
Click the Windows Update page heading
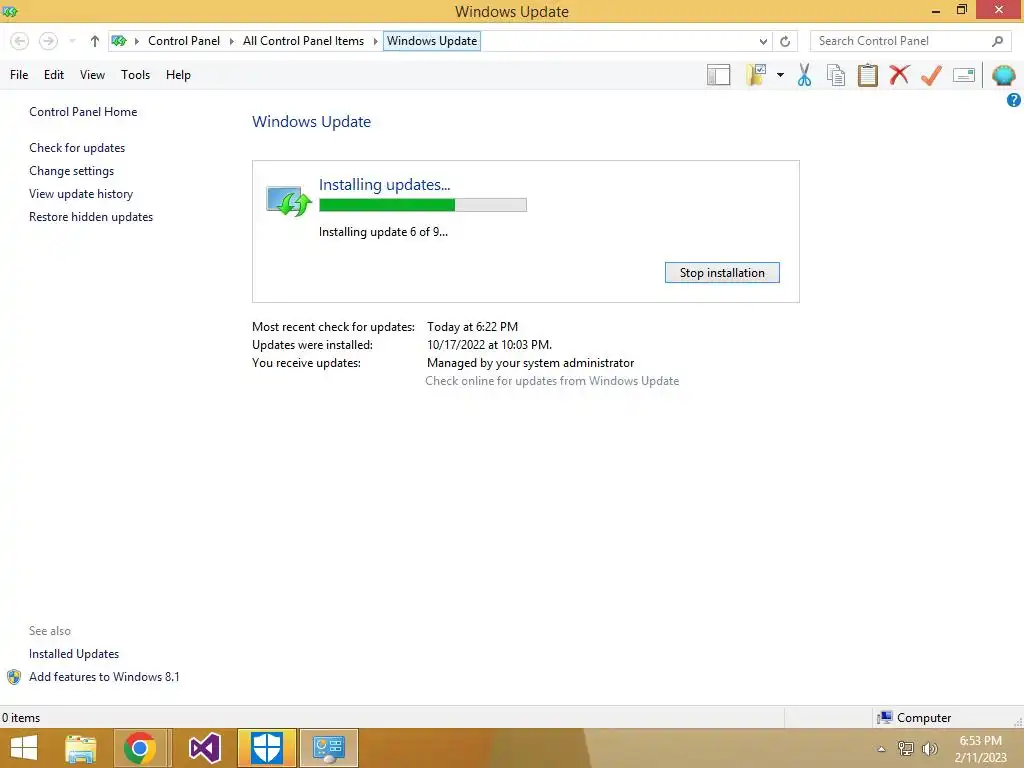click(x=312, y=122)
